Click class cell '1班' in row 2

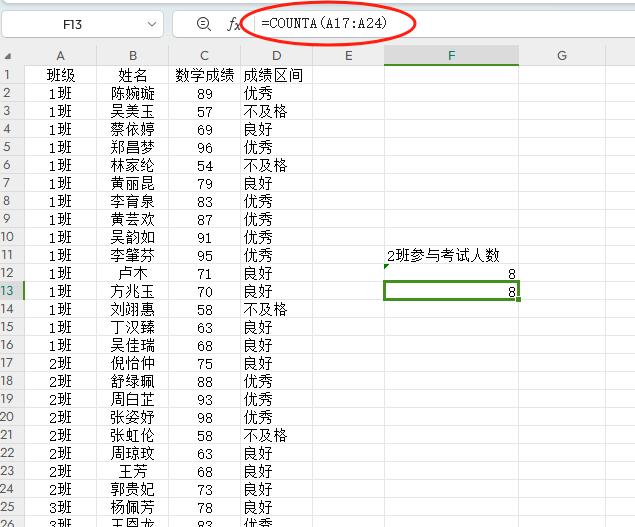coord(60,93)
